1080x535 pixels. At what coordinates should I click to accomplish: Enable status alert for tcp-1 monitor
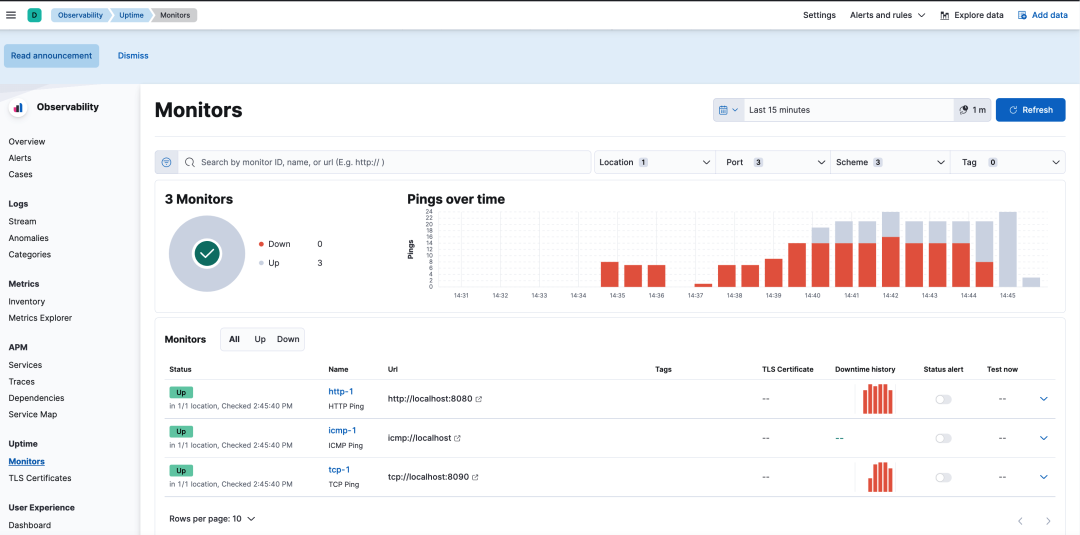[x=943, y=477]
